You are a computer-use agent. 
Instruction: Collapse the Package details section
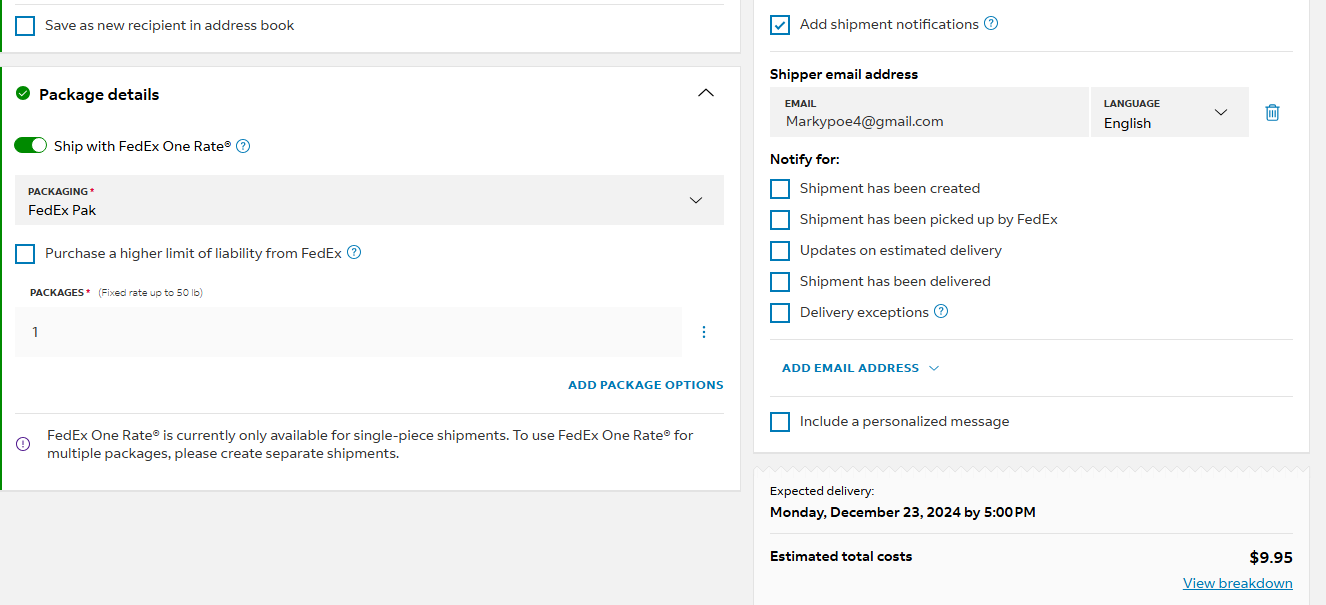pyautogui.click(x=706, y=93)
